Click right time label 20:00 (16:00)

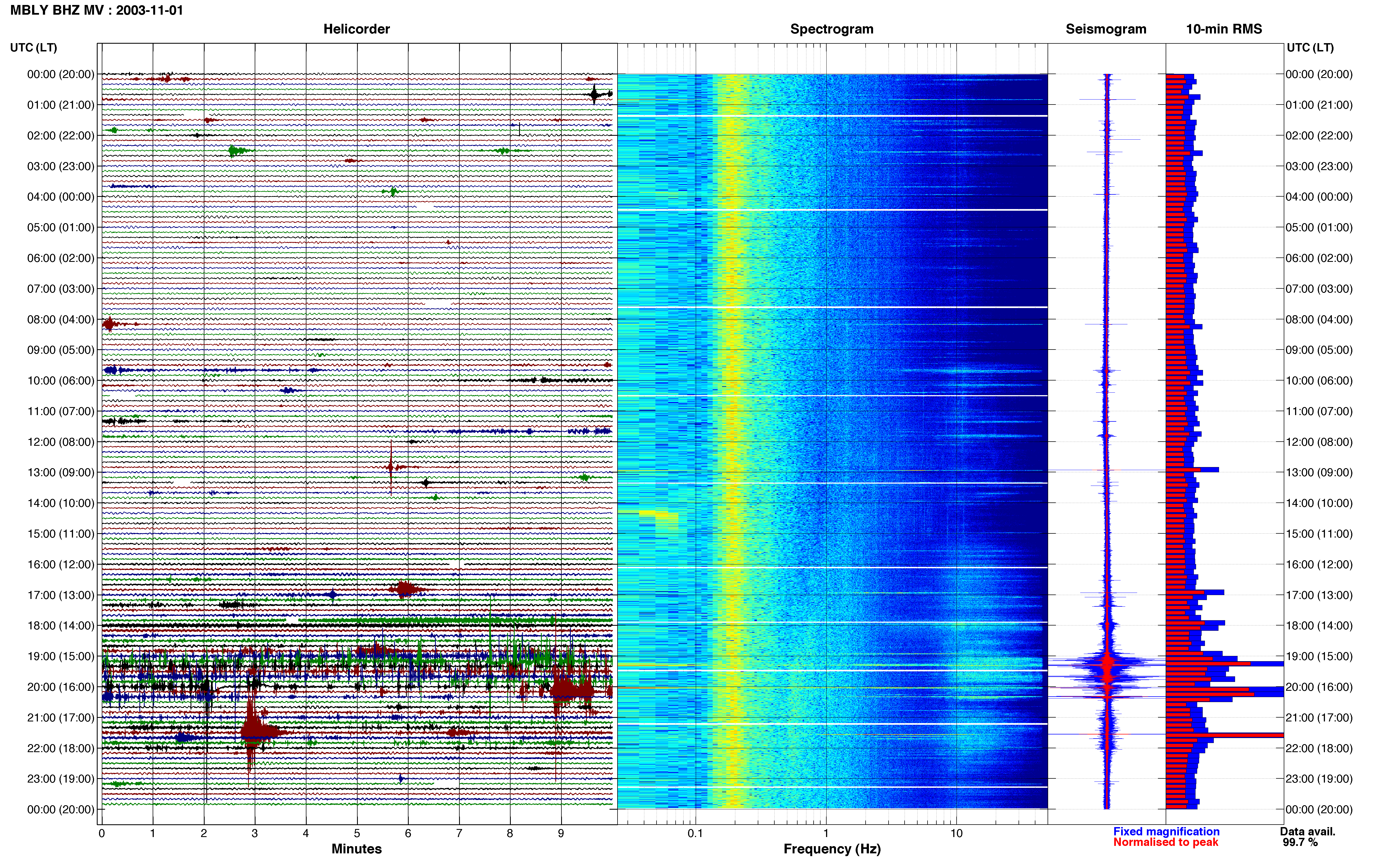coord(1319,687)
